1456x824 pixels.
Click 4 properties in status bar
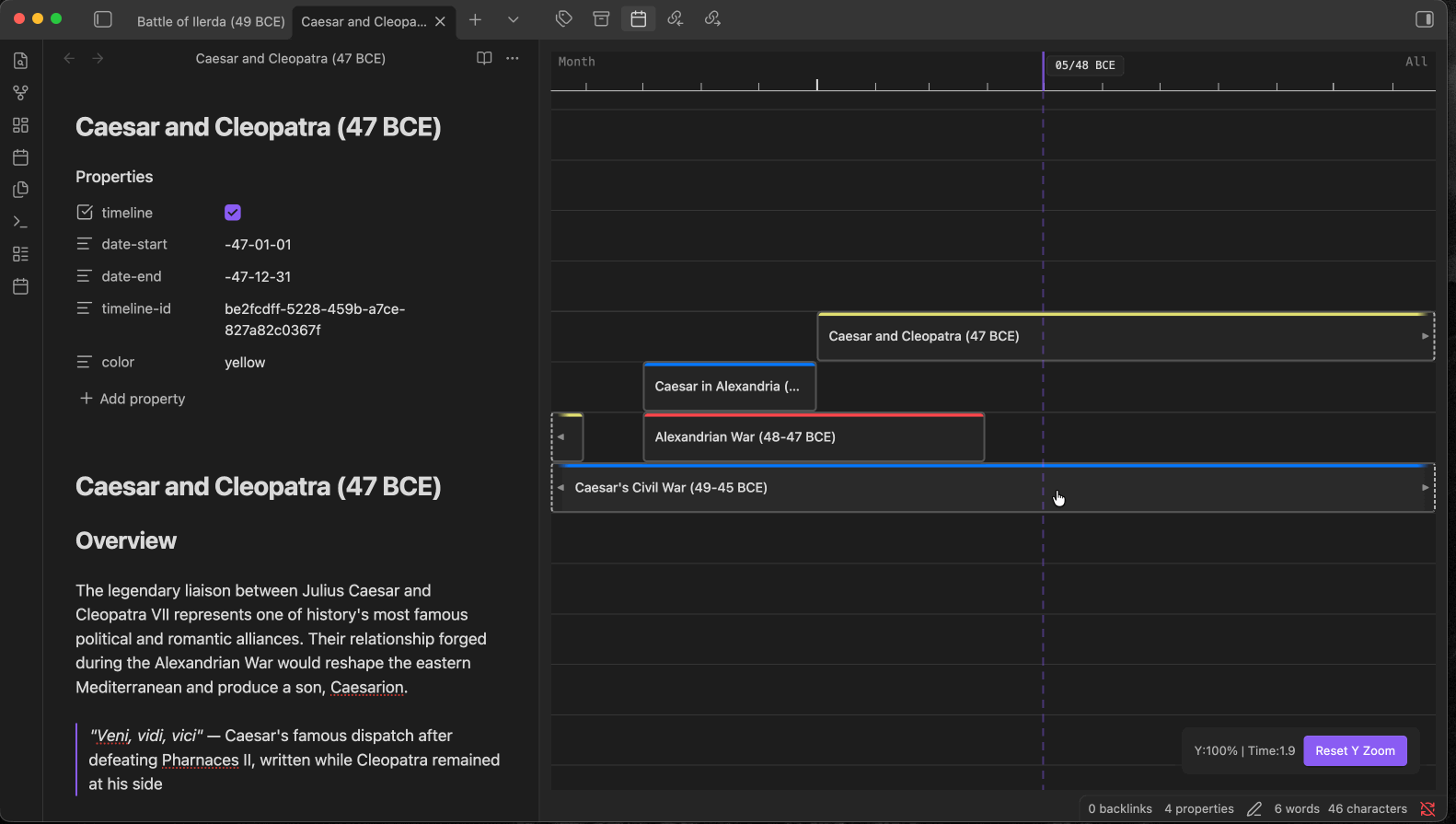1199,808
